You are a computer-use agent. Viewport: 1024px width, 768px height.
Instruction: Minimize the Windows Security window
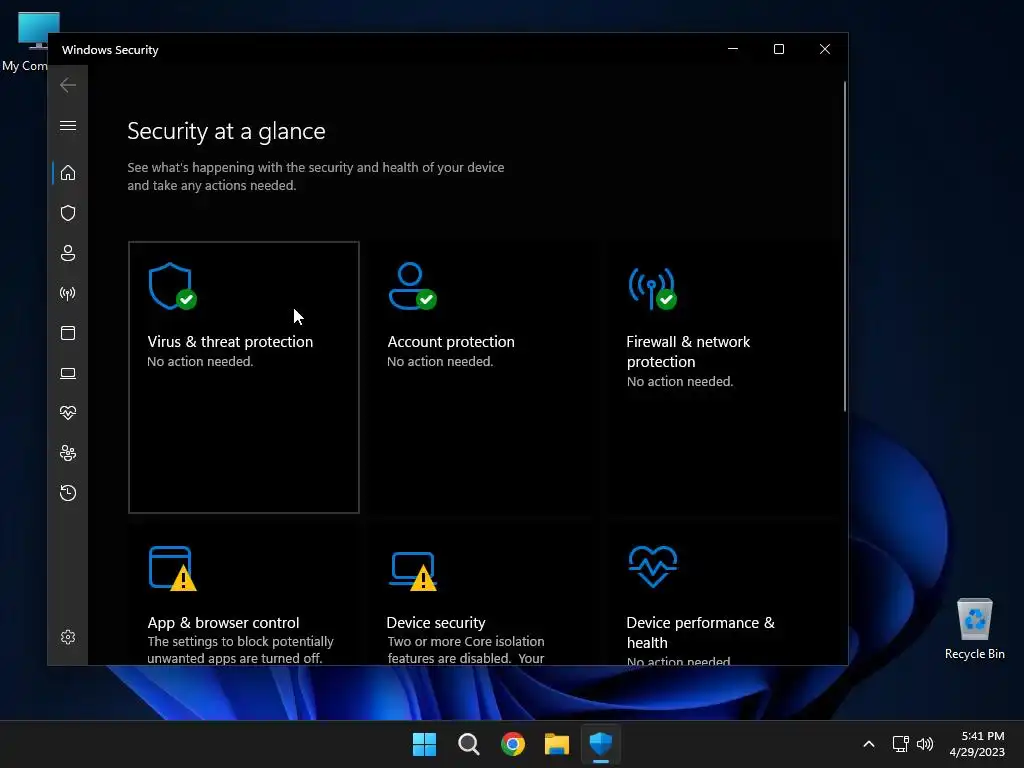pyautogui.click(x=733, y=49)
